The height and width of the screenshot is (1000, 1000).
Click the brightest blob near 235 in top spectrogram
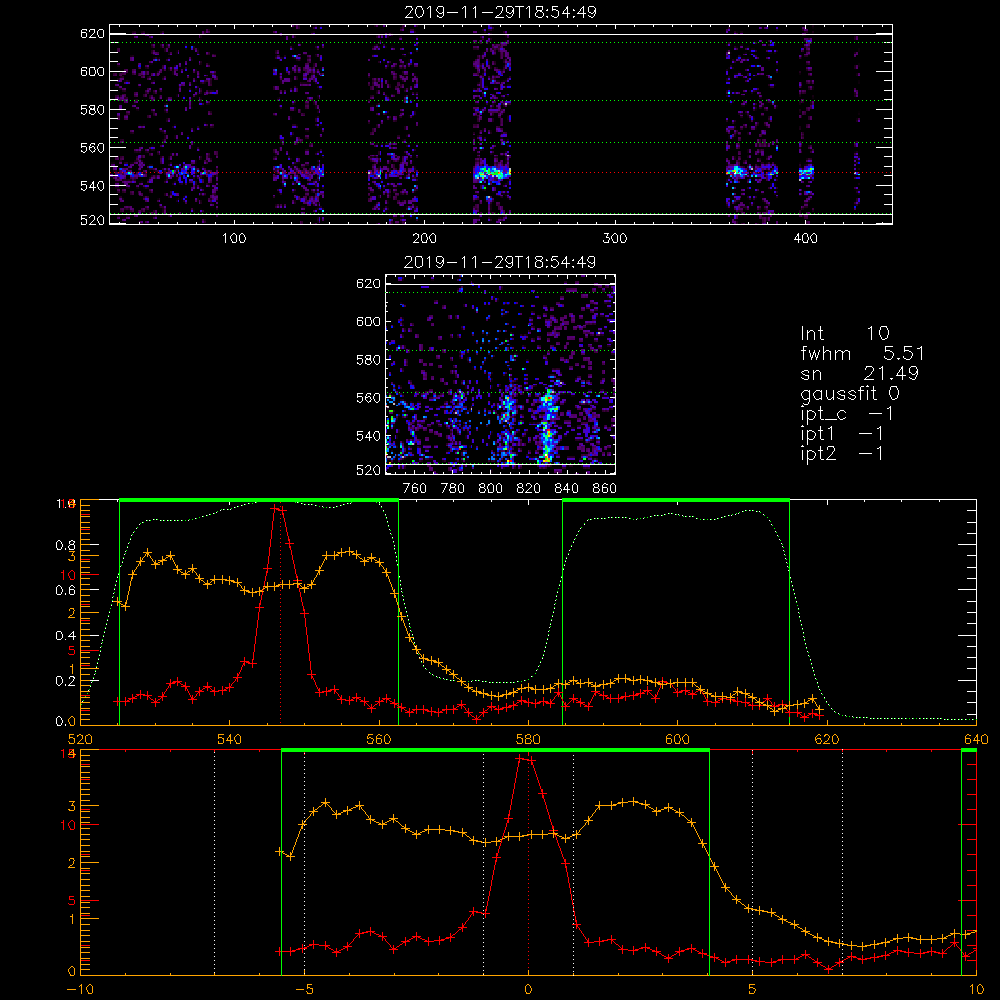click(492, 173)
